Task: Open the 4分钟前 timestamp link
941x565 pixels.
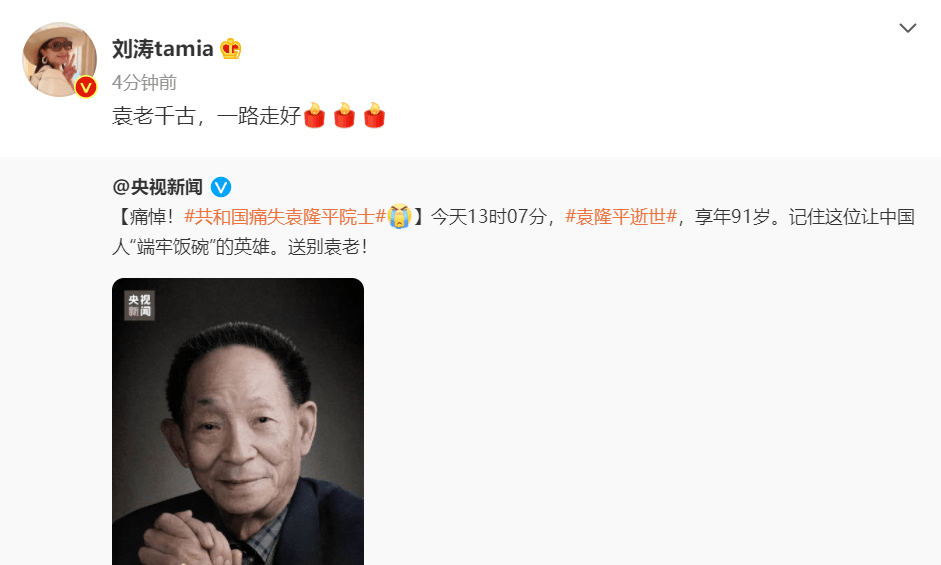Action: click(x=144, y=82)
